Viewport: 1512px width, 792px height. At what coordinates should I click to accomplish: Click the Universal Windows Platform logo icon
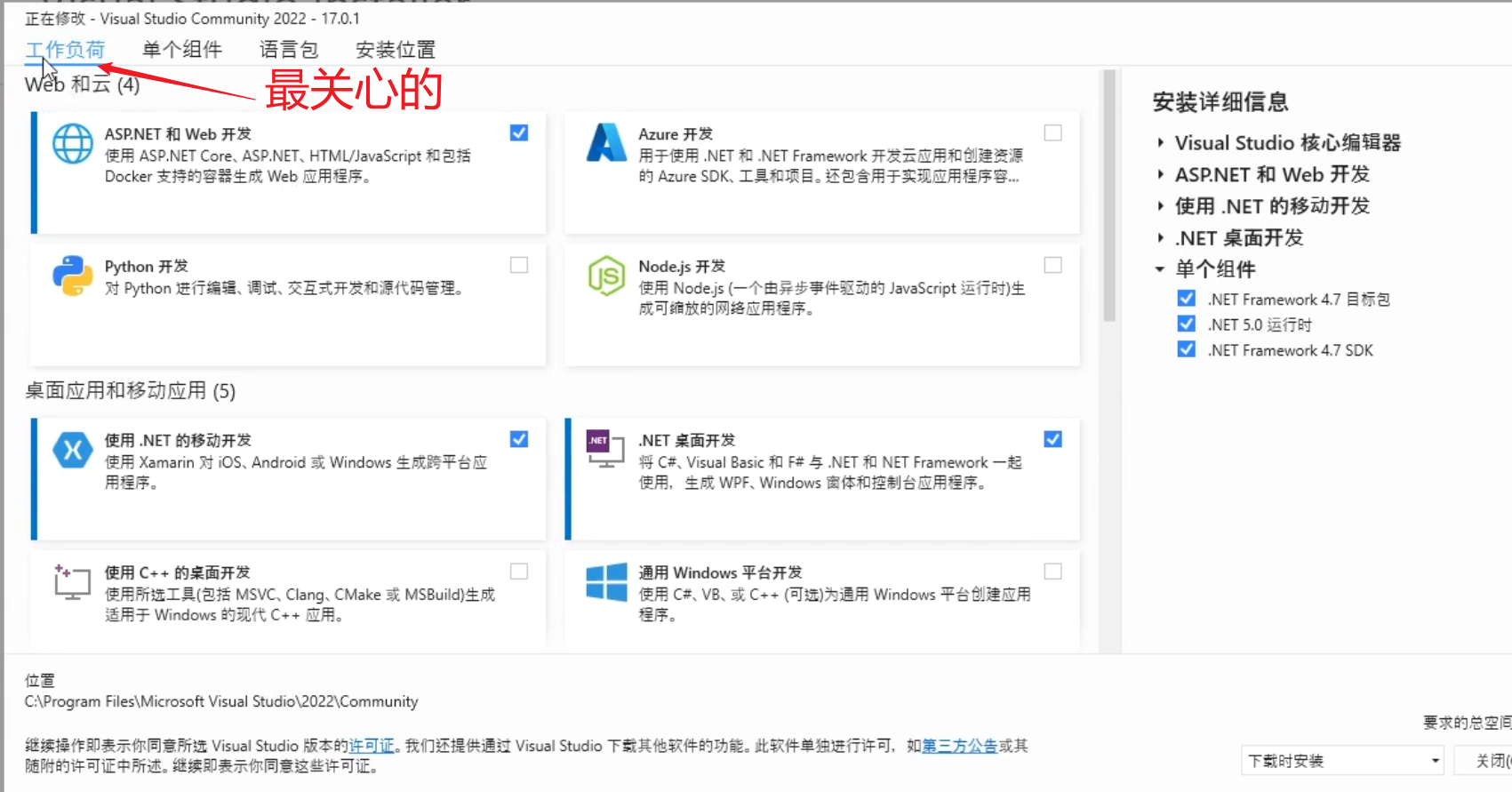coord(606,582)
